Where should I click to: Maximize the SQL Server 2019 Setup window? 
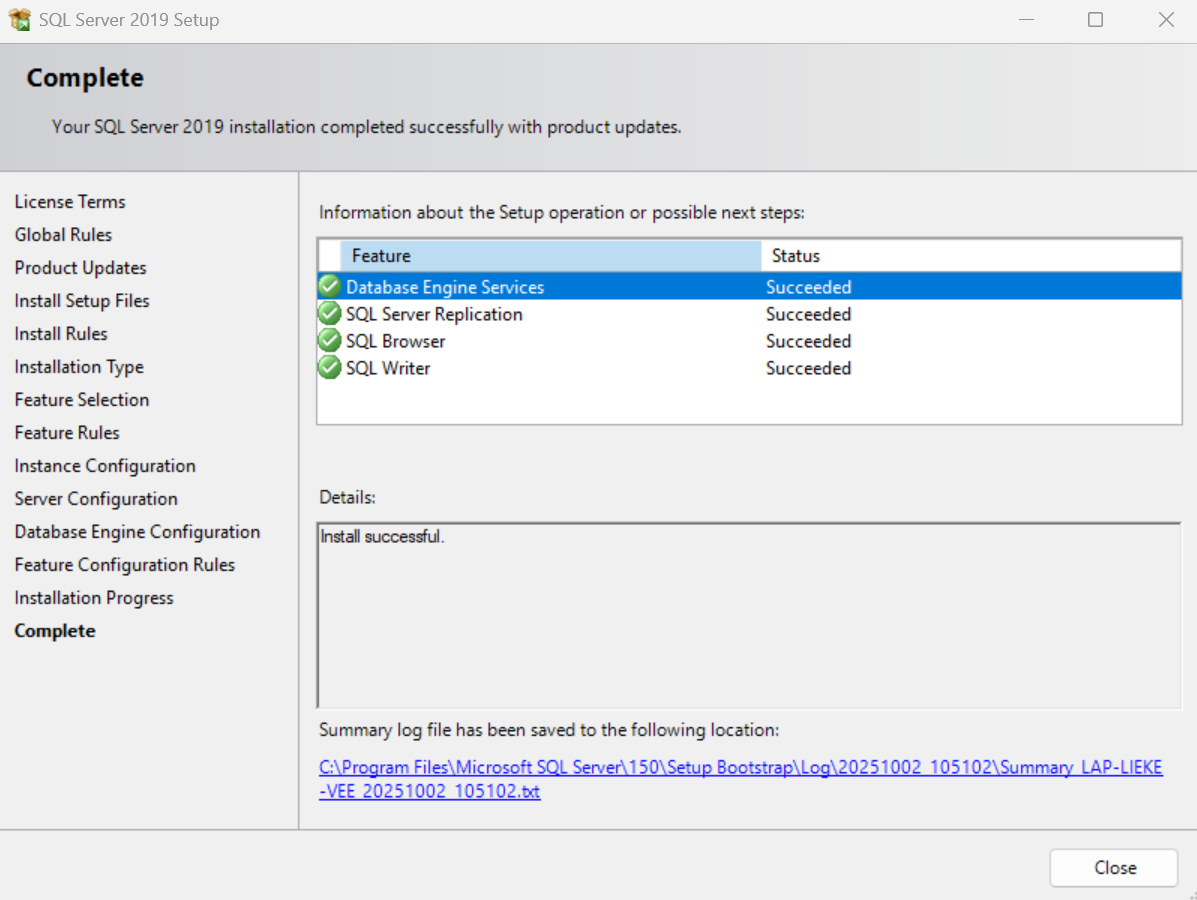tap(1095, 20)
